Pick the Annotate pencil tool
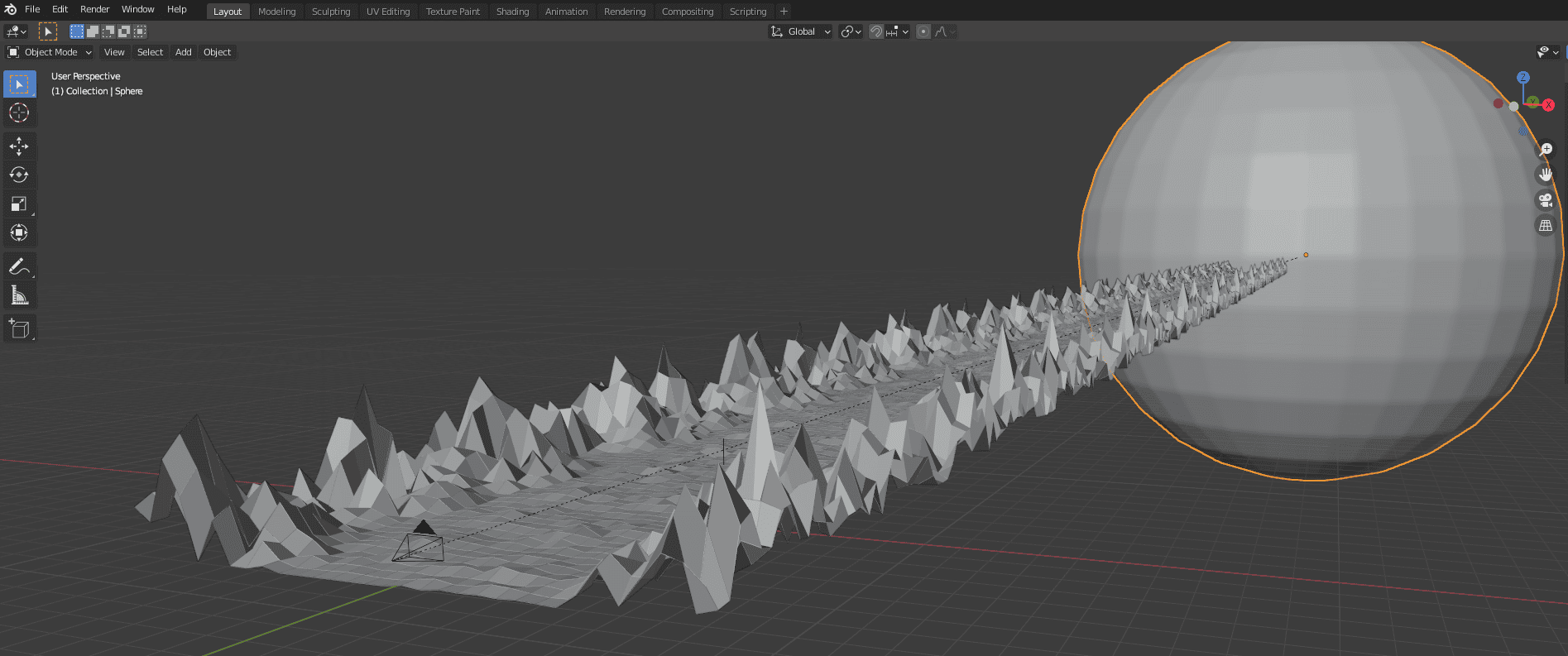The image size is (1568, 656). click(x=19, y=266)
